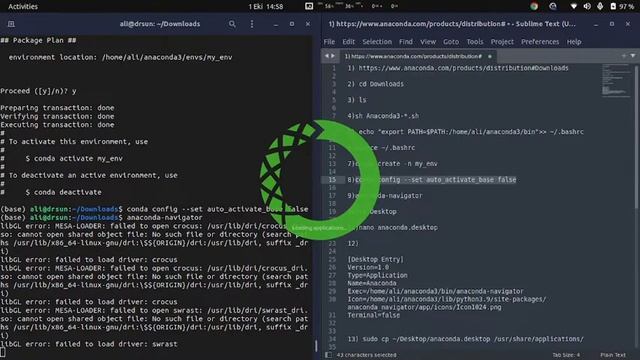Click the 'Version=1.0' line

(368, 267)
